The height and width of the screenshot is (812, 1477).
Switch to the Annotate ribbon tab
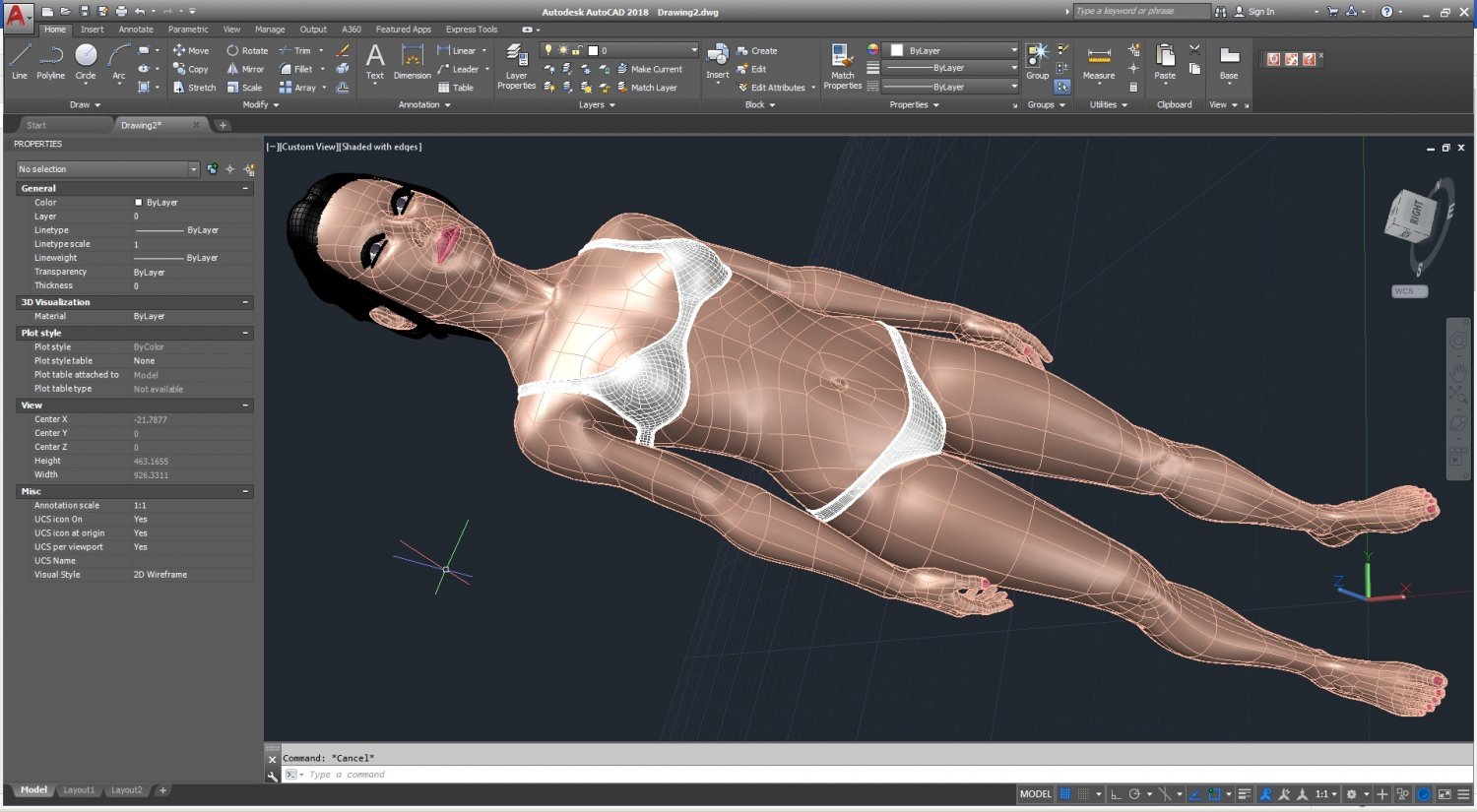(136, 30)
